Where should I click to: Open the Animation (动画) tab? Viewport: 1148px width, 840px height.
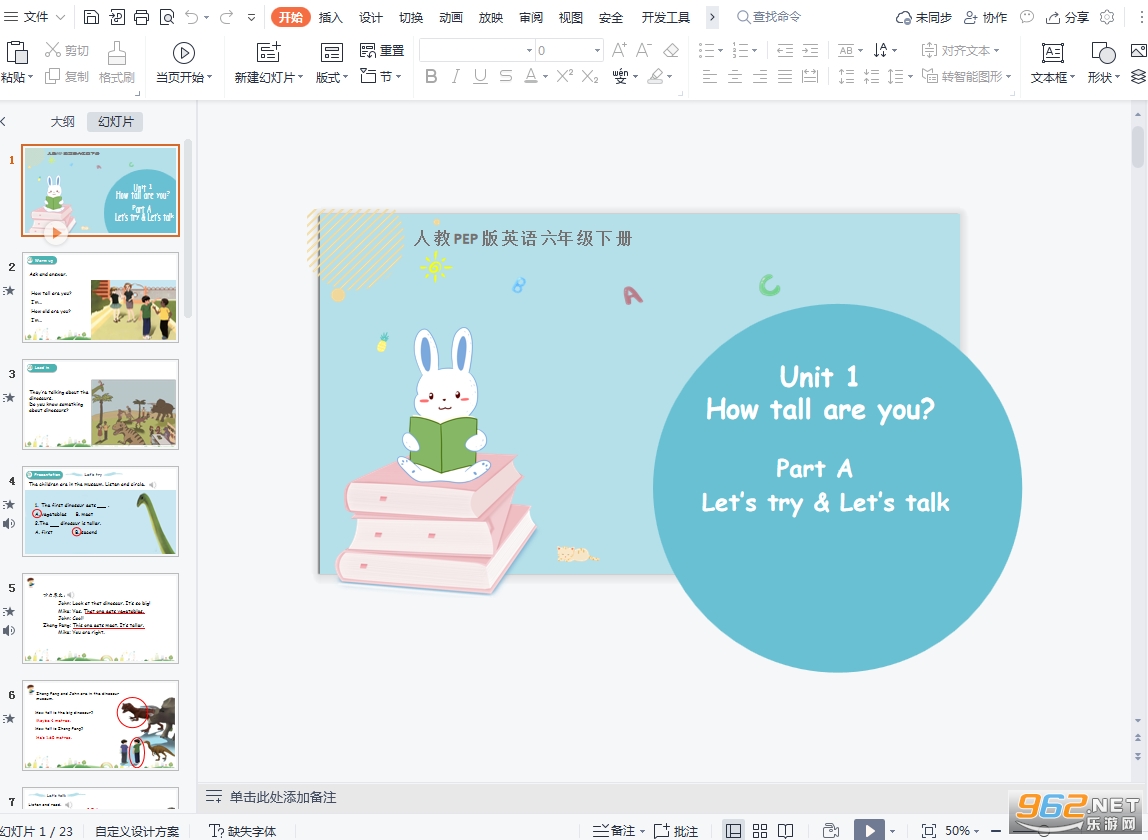tap(450, 17)
